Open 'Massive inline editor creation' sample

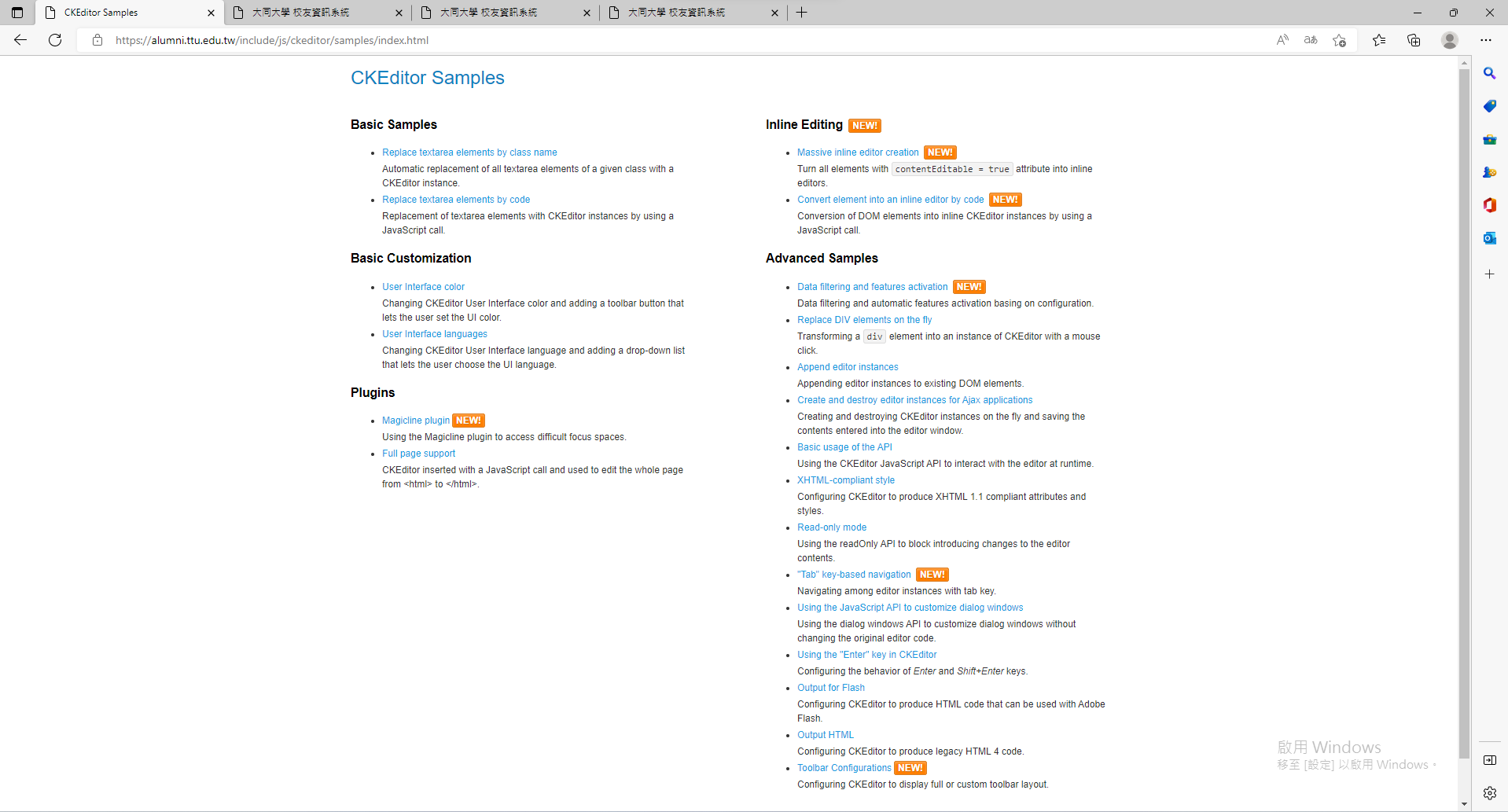tap(858, 152)
